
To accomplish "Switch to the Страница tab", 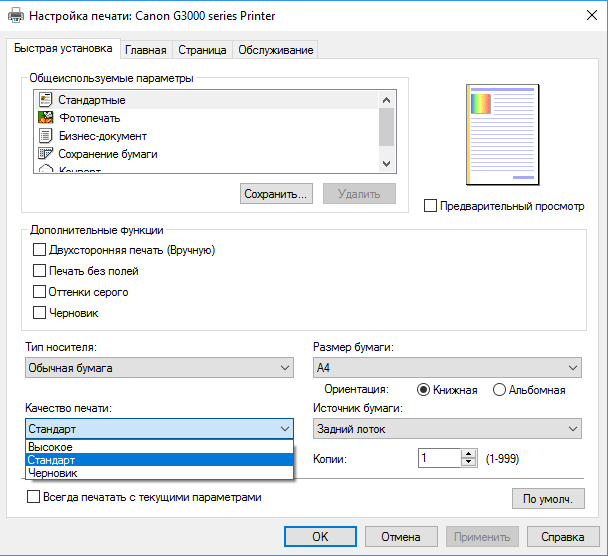I will [202, 50].
